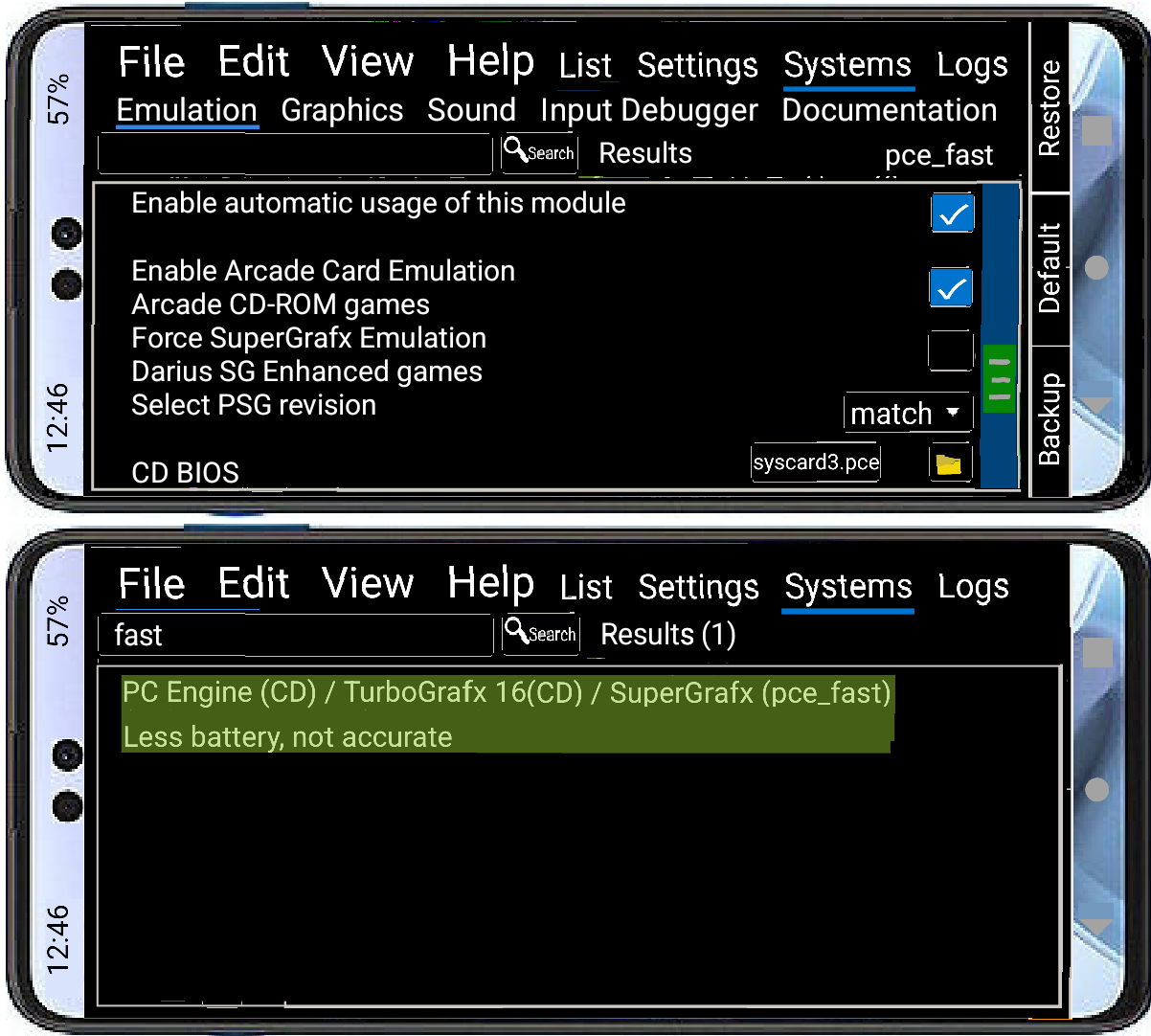
Task: Click the Backup side button
Action: tap(1049, 420)
